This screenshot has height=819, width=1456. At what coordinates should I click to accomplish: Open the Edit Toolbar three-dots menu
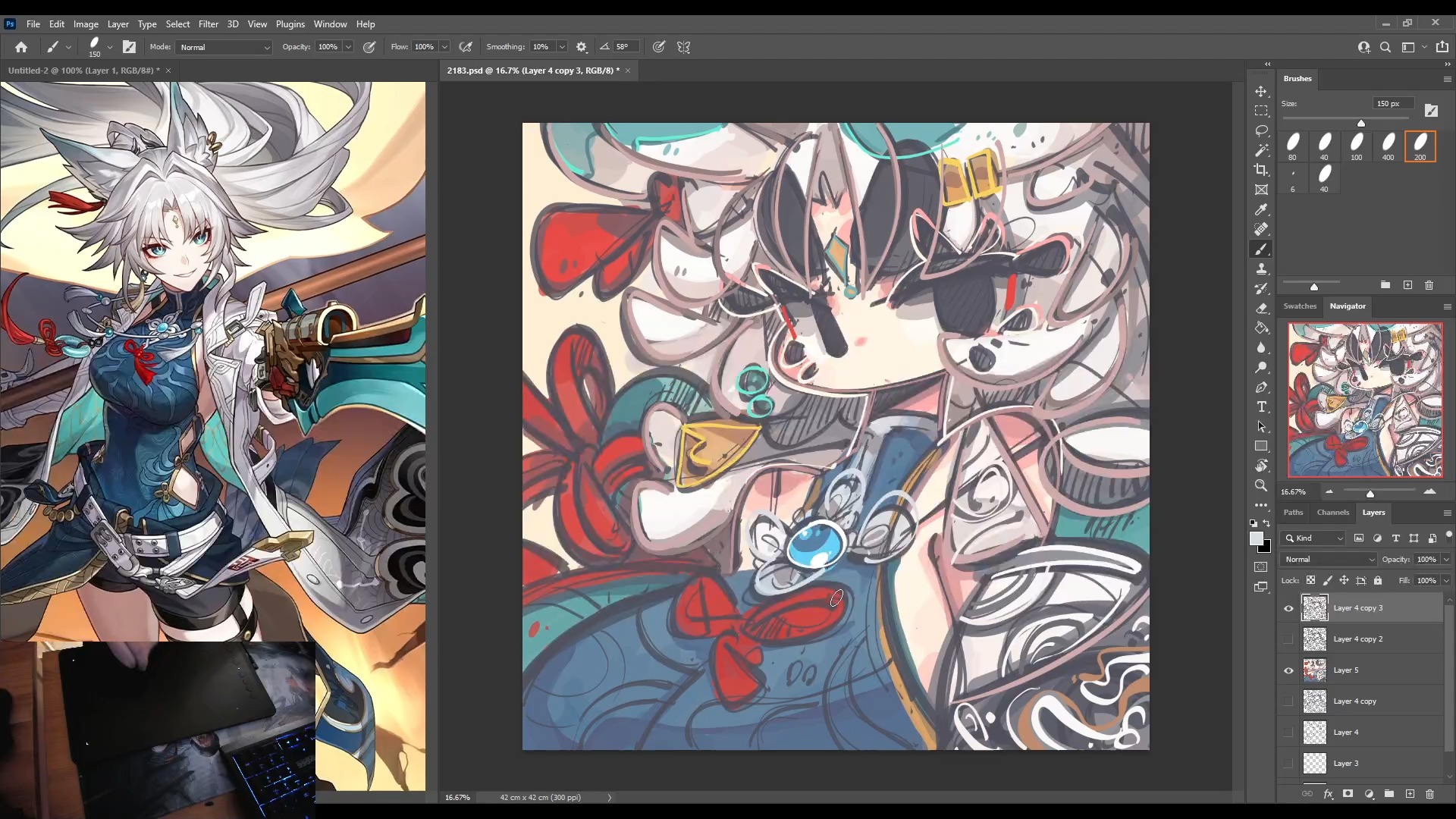1261,505
